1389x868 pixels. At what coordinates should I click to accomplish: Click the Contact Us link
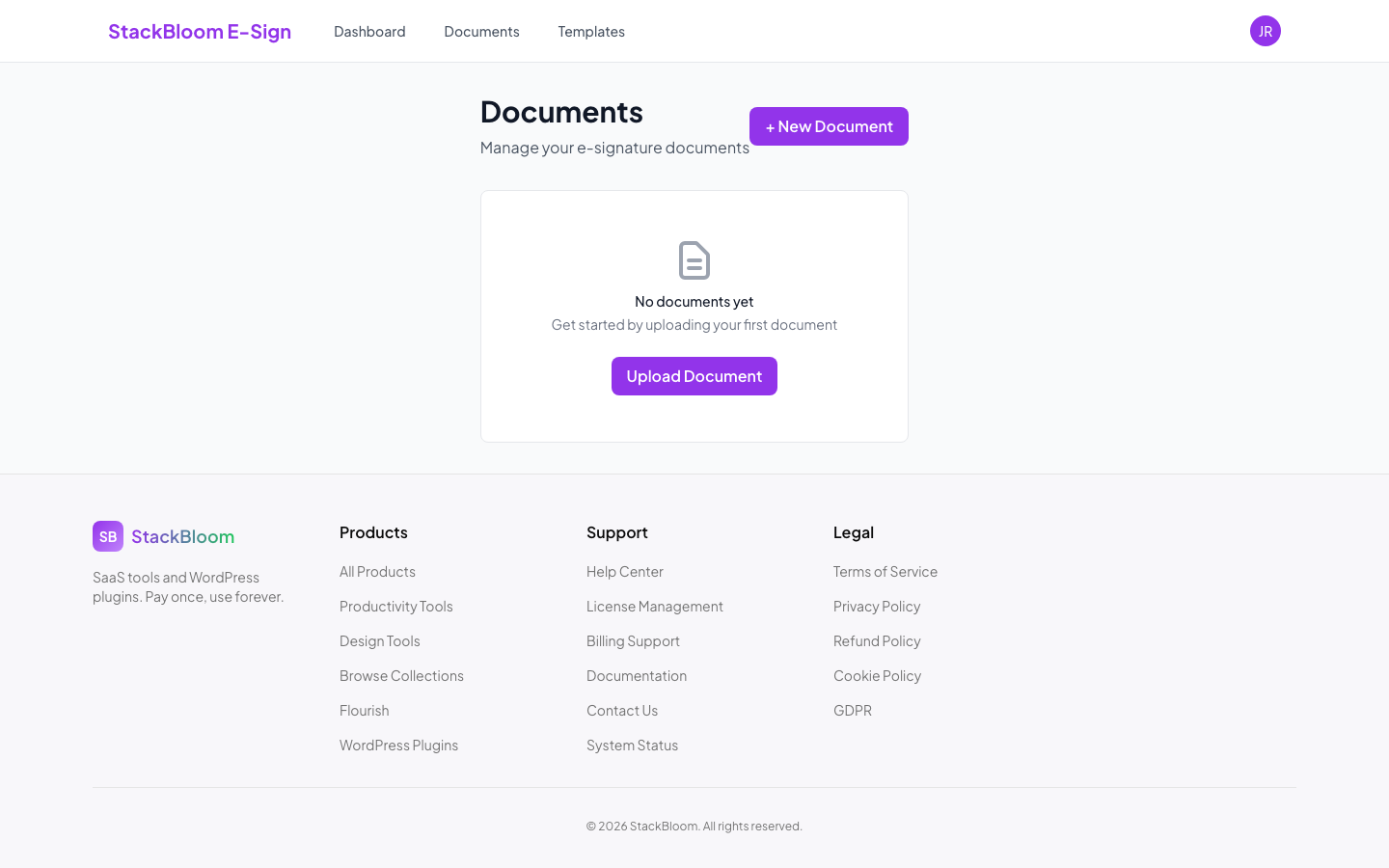pyautogui.click(x=622, y=710)
